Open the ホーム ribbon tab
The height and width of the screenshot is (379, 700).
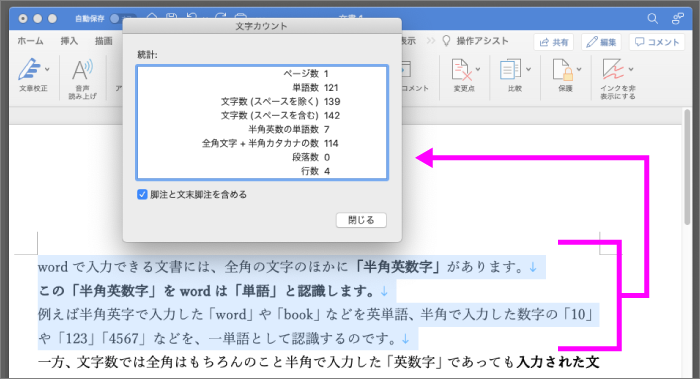coord(30,41)
